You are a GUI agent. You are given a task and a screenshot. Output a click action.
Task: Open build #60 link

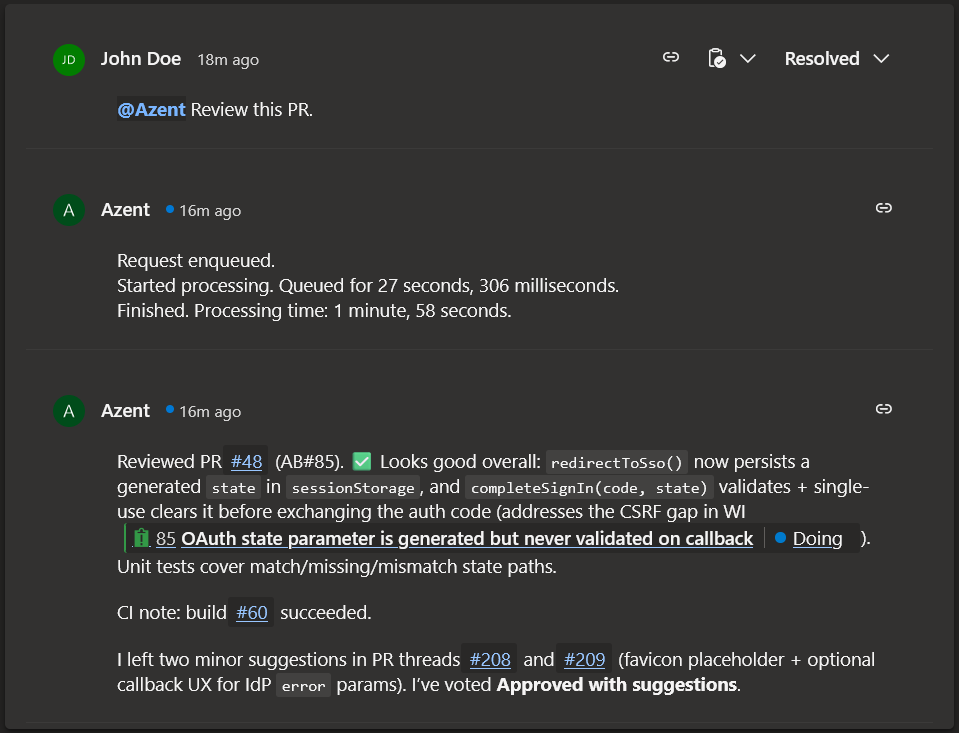251,612
